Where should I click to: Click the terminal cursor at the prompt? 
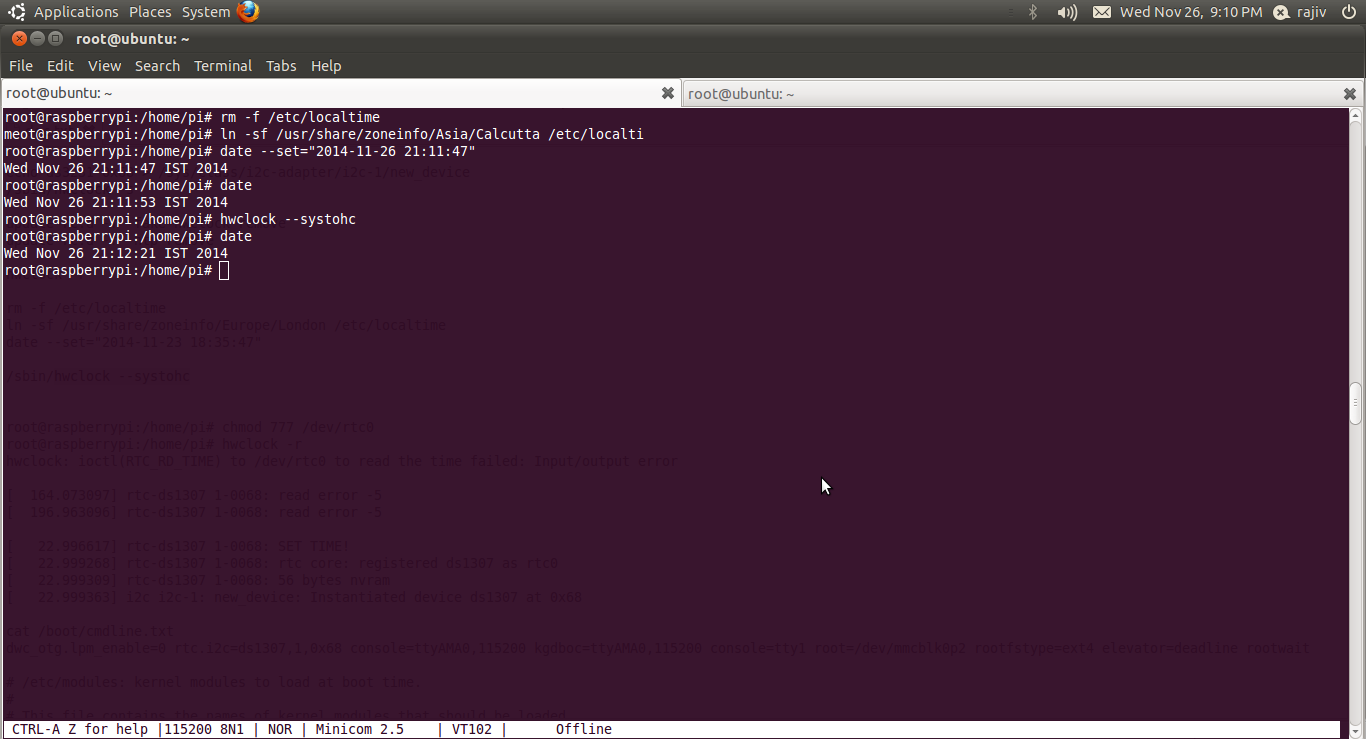[223, 270]
